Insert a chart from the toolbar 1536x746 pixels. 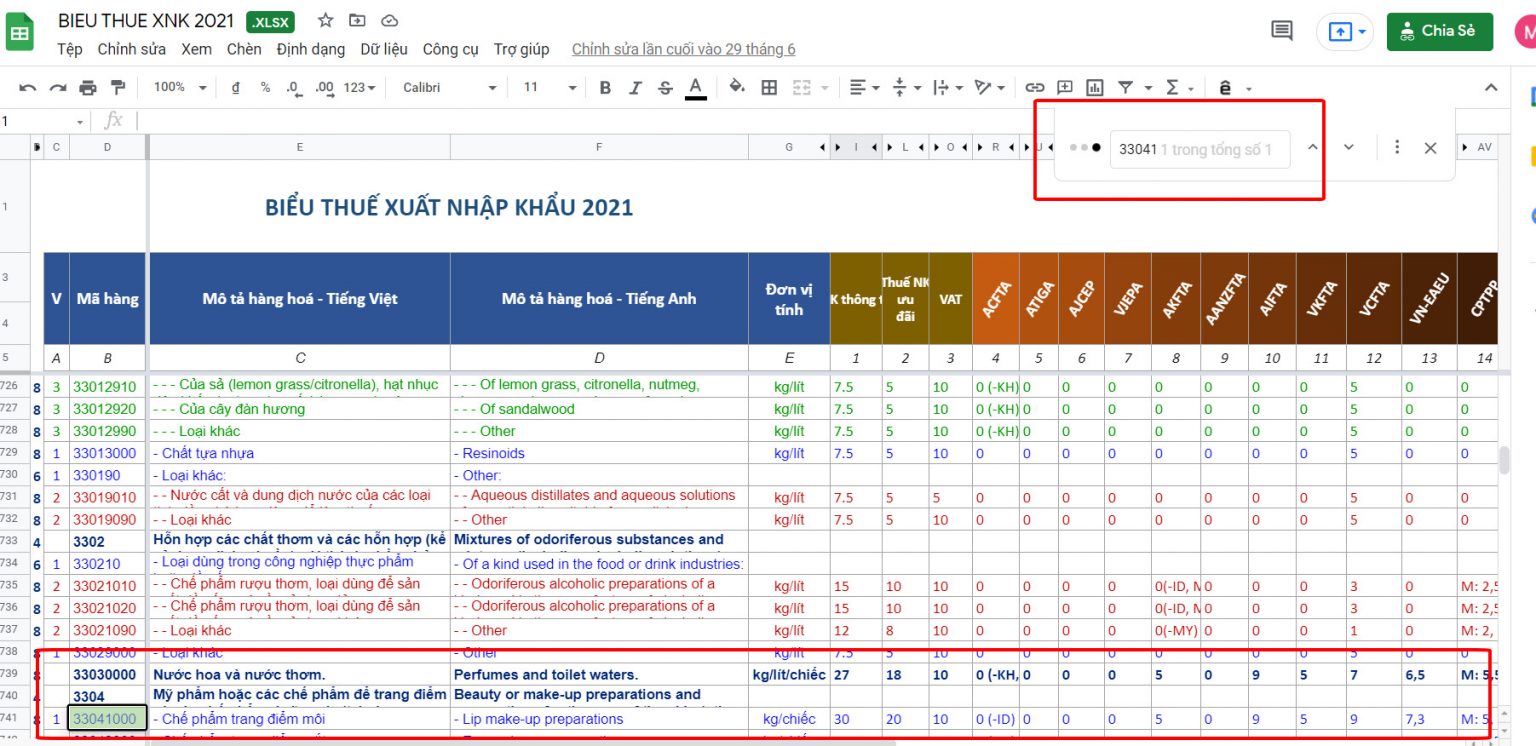pyautogui.click(x=1095, y=88)
